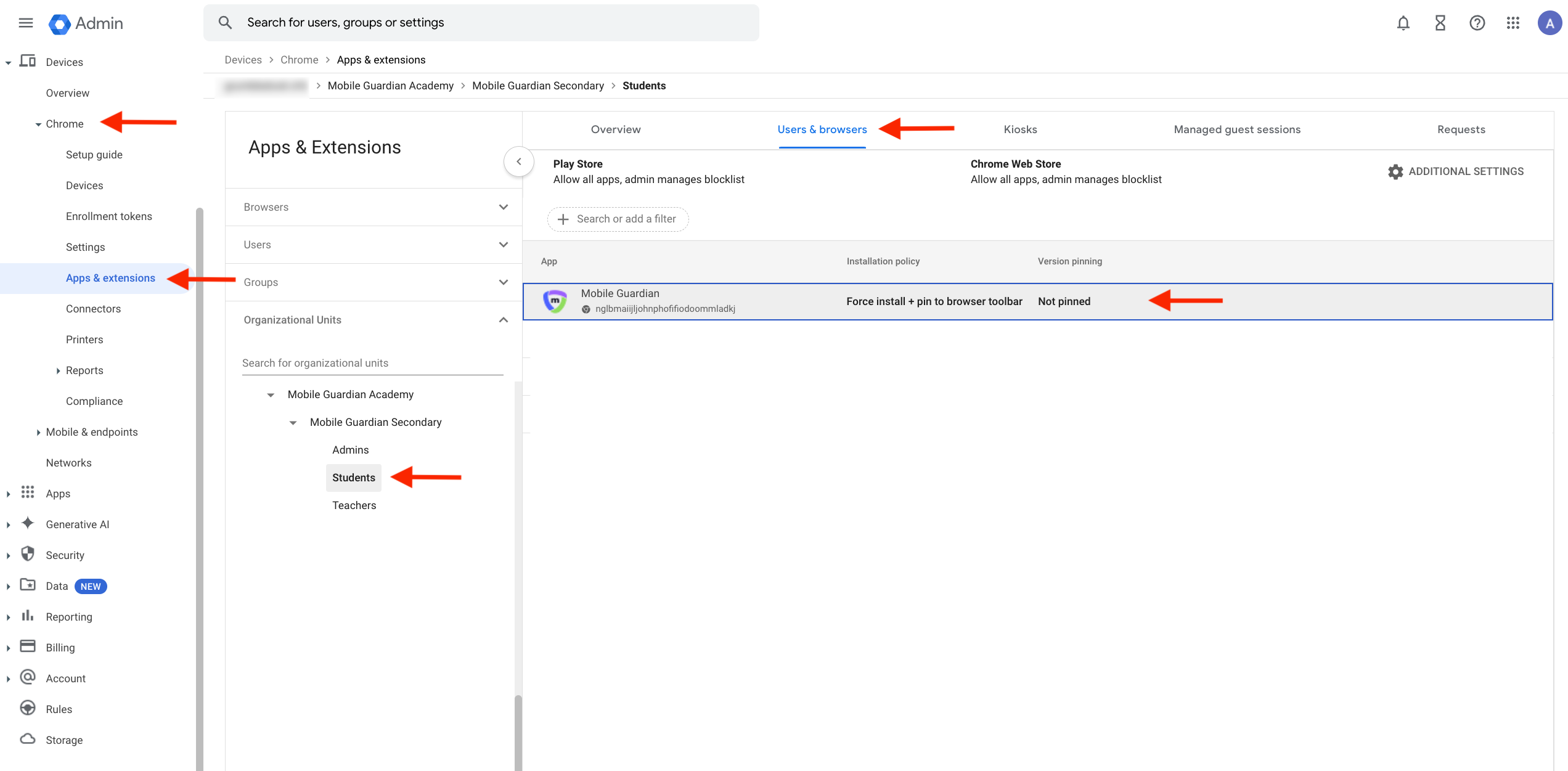Collapse the Apps & Extensions side panel
Viewport: 1568px width, 771px height.
(x=519, y=161)
